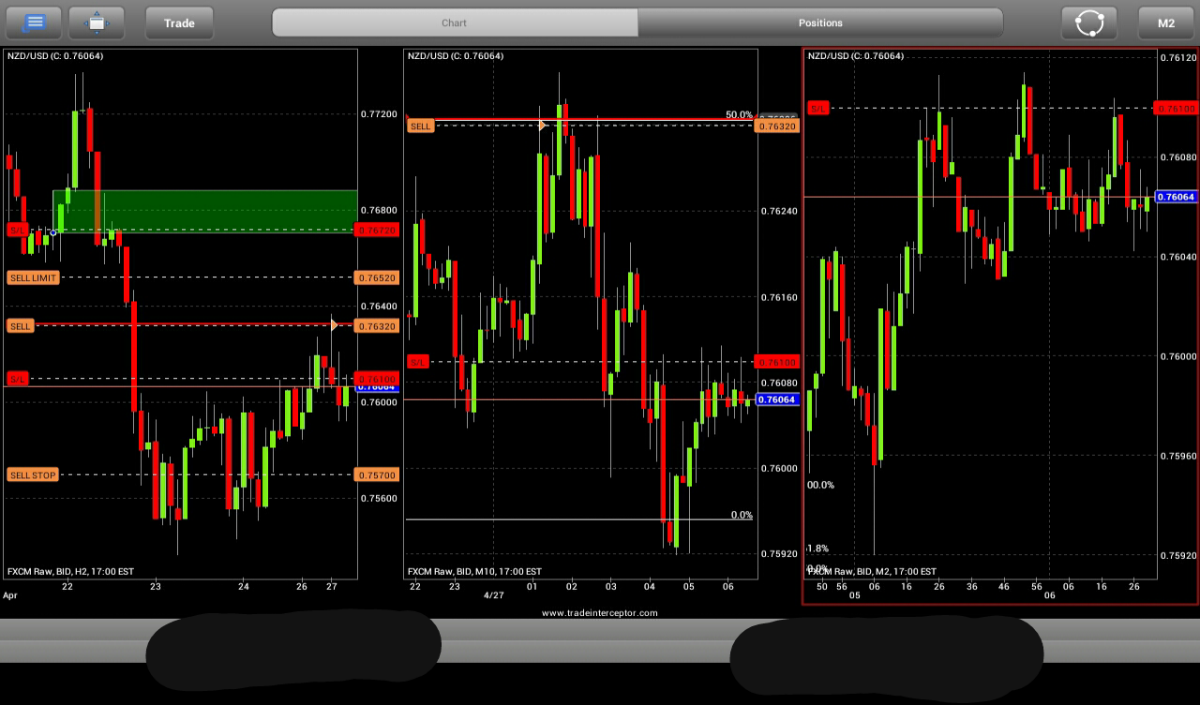This screenshot has width=1200, height=705.
Task: Click the circular sync icon
Action: coord(1089,22)
